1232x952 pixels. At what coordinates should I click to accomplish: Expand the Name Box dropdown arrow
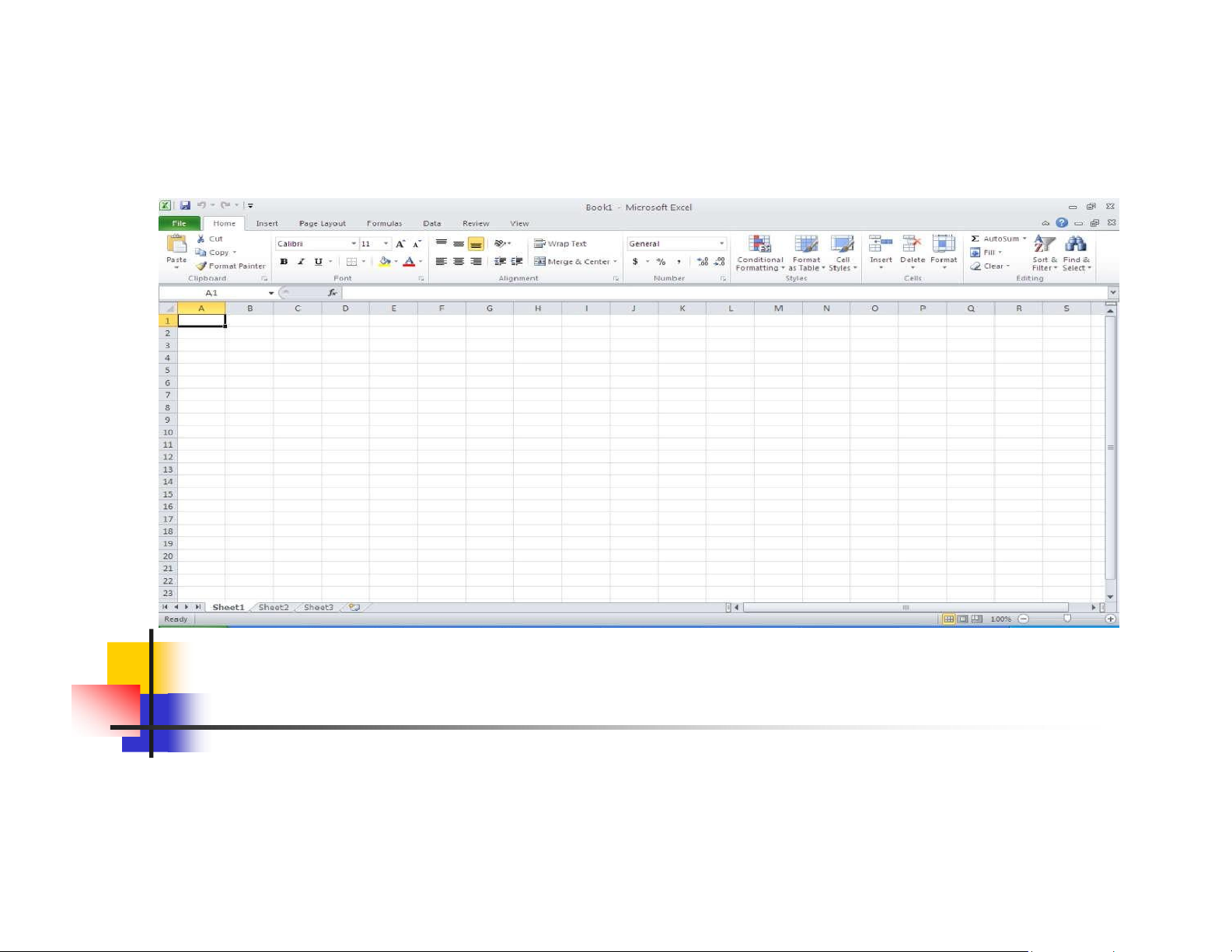coord(271,293)
